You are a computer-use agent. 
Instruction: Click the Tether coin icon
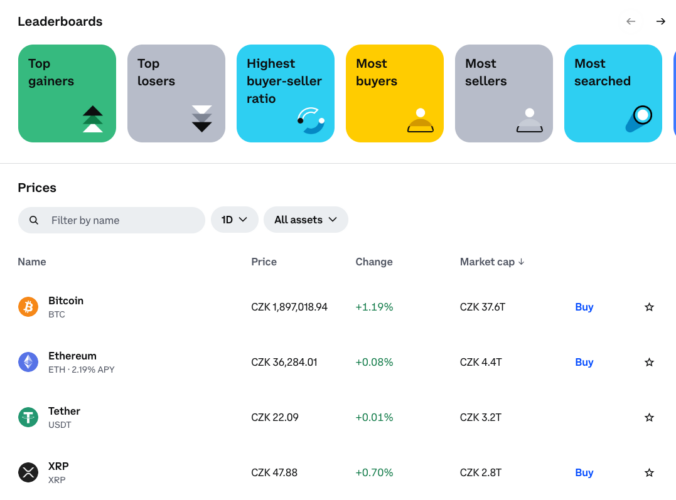pyautogui.click(x=28, y=417)
